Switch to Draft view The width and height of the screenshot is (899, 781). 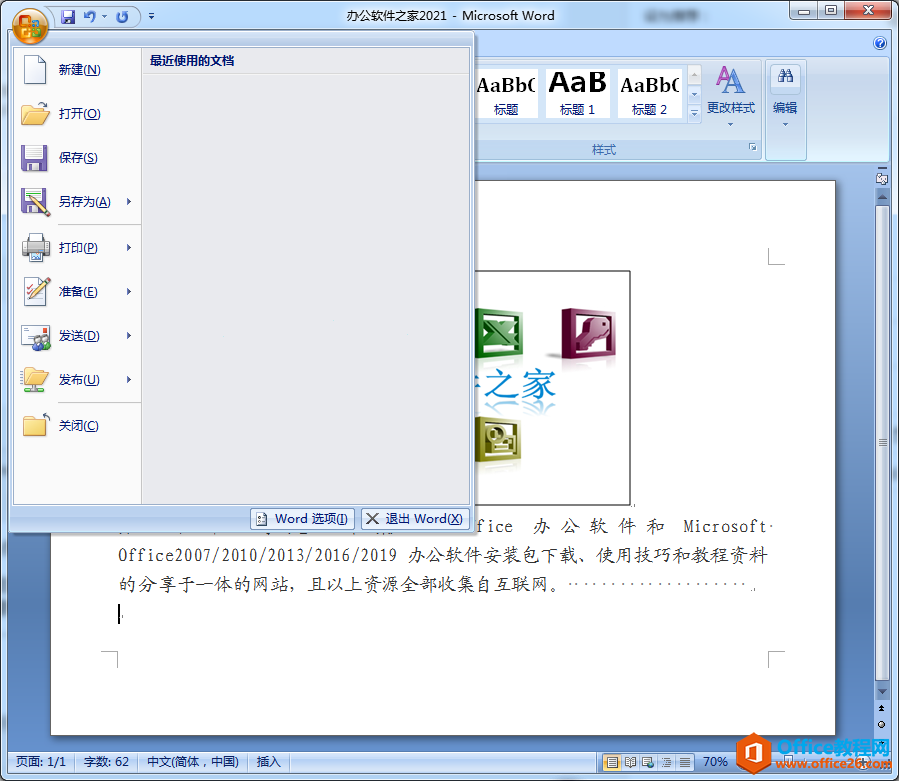(685, 762)
